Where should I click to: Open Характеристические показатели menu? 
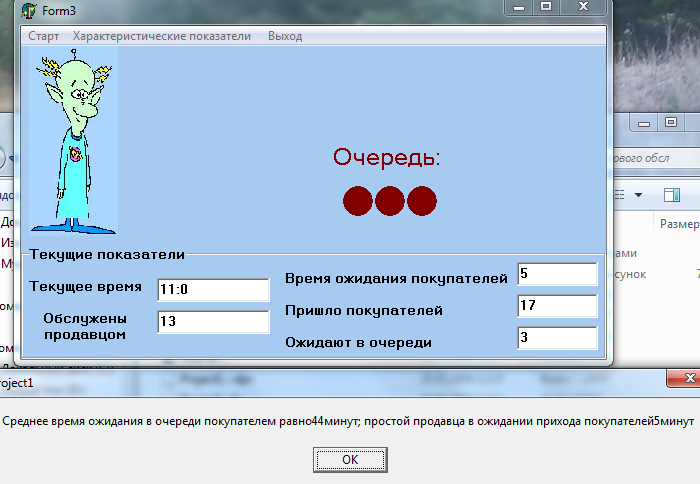click(162, 36)
